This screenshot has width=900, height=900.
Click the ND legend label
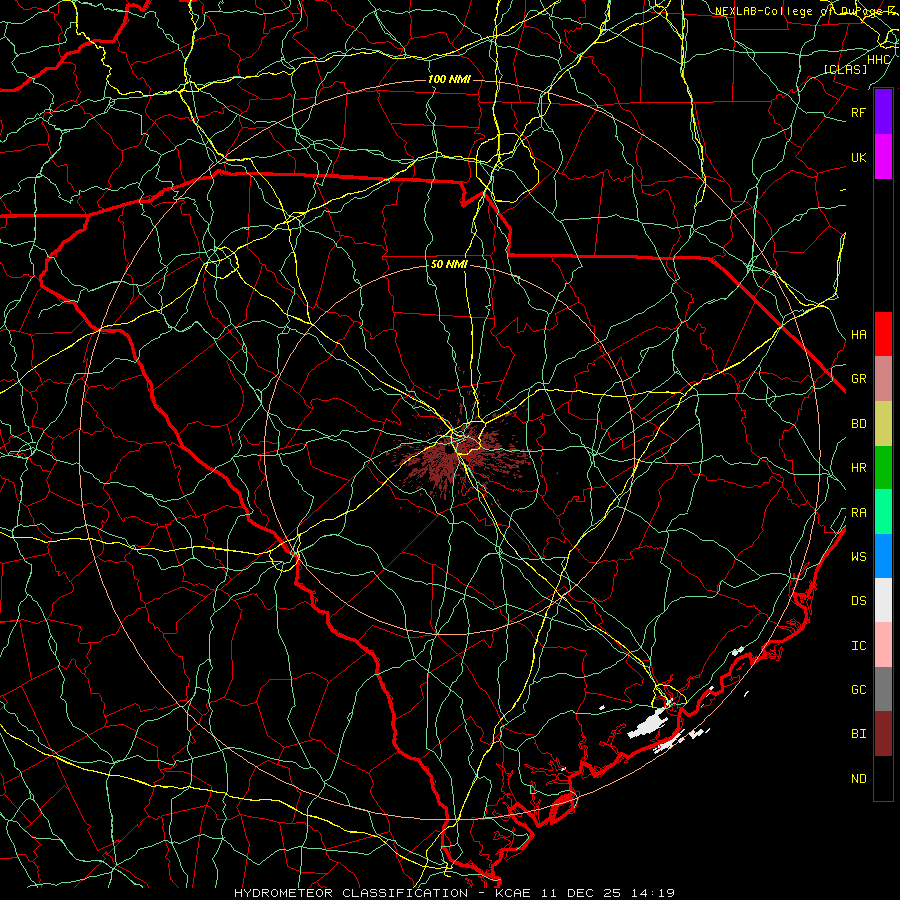click(858, 779)
